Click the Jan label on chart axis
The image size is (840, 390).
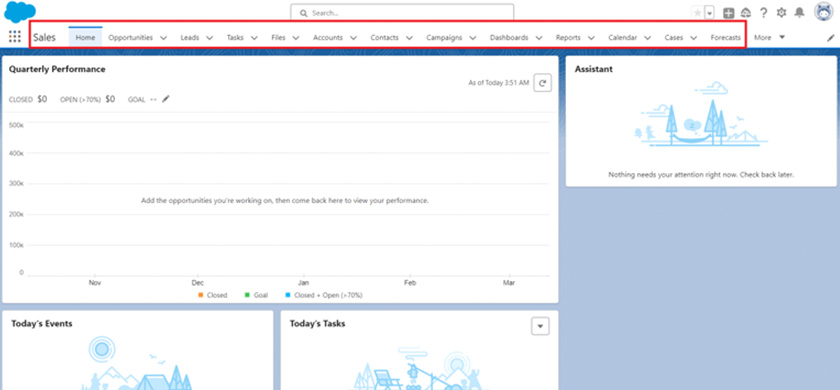pyautogui.click(x=303, y=282)
